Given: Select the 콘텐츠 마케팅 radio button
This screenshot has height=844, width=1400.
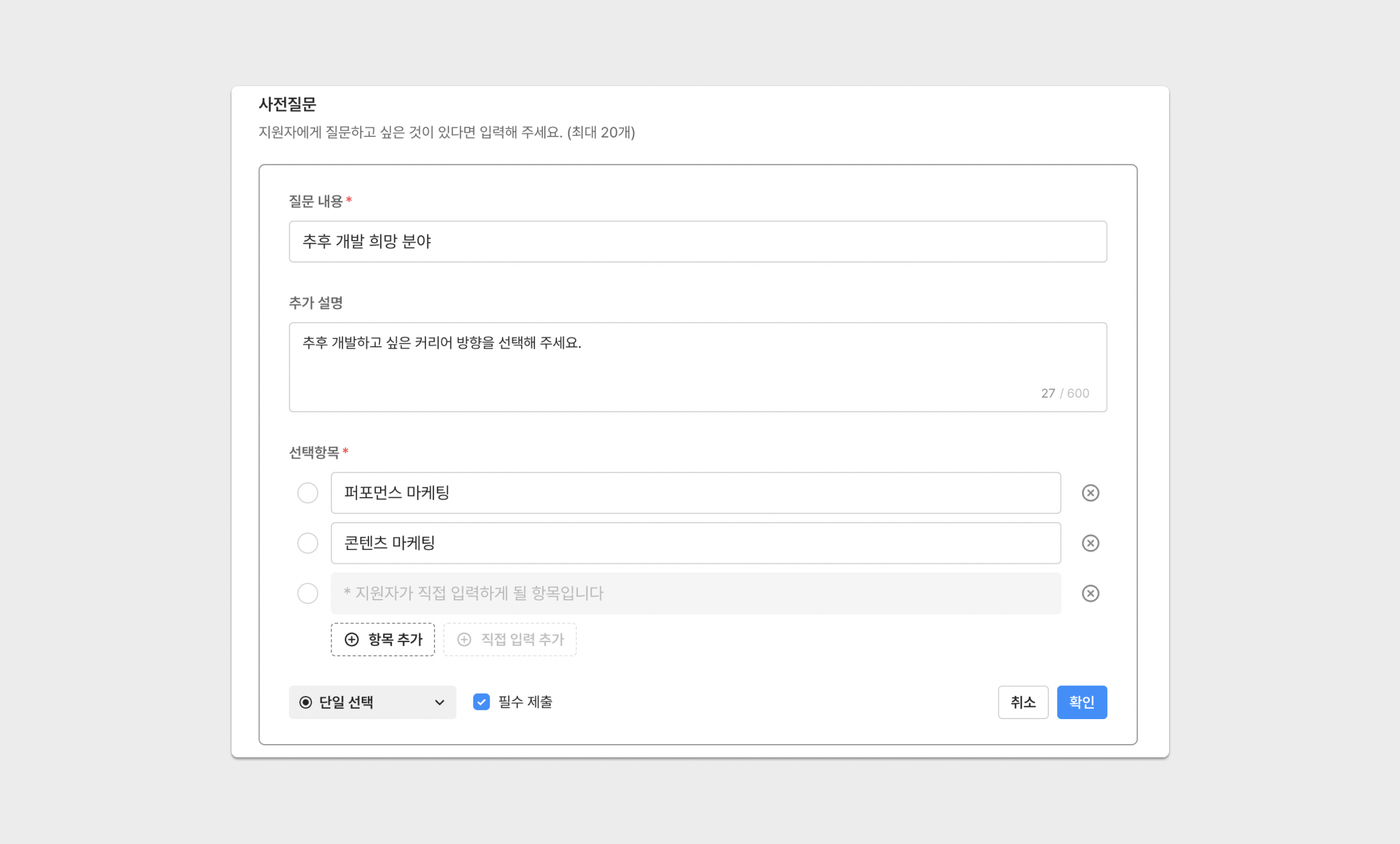Looking at the screenshot, I should [x=308, y=543].
